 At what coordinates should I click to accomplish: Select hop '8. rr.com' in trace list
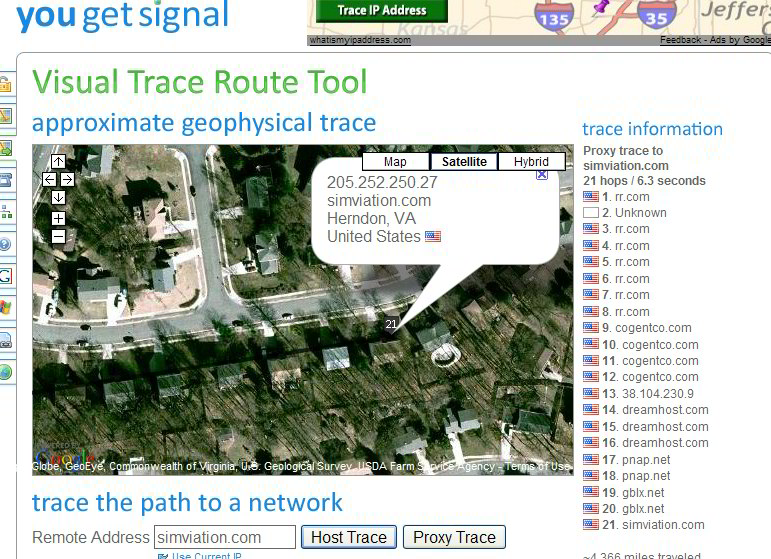[x=625, y=311]
